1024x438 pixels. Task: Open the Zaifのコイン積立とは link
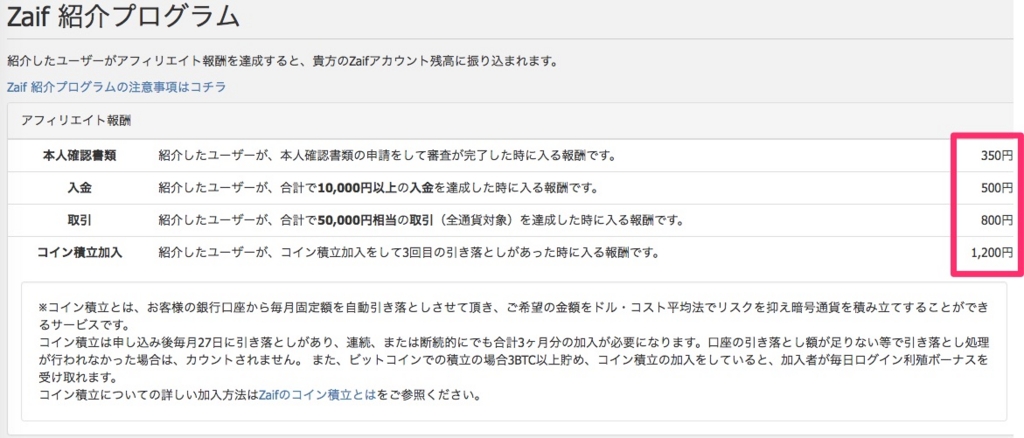(317, 396)
